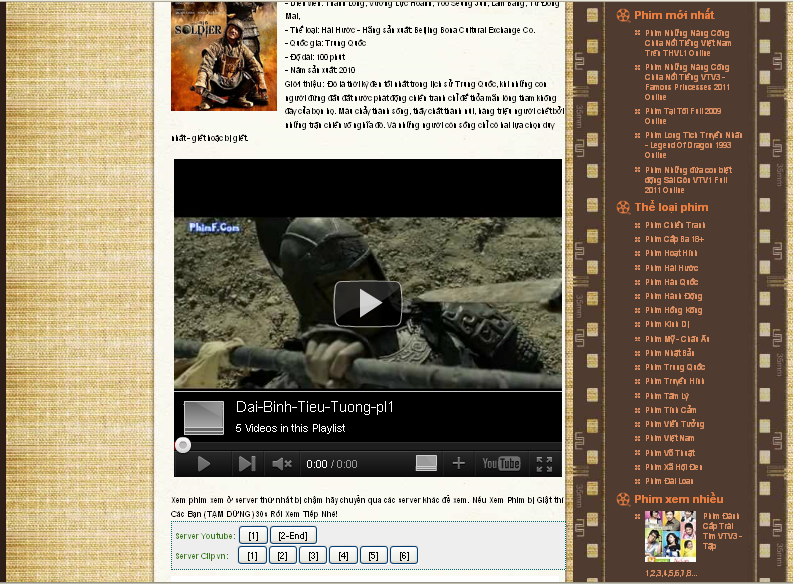Open Phim Tình Cảm category
Viewport: 793px width, 584px height.
671,410
